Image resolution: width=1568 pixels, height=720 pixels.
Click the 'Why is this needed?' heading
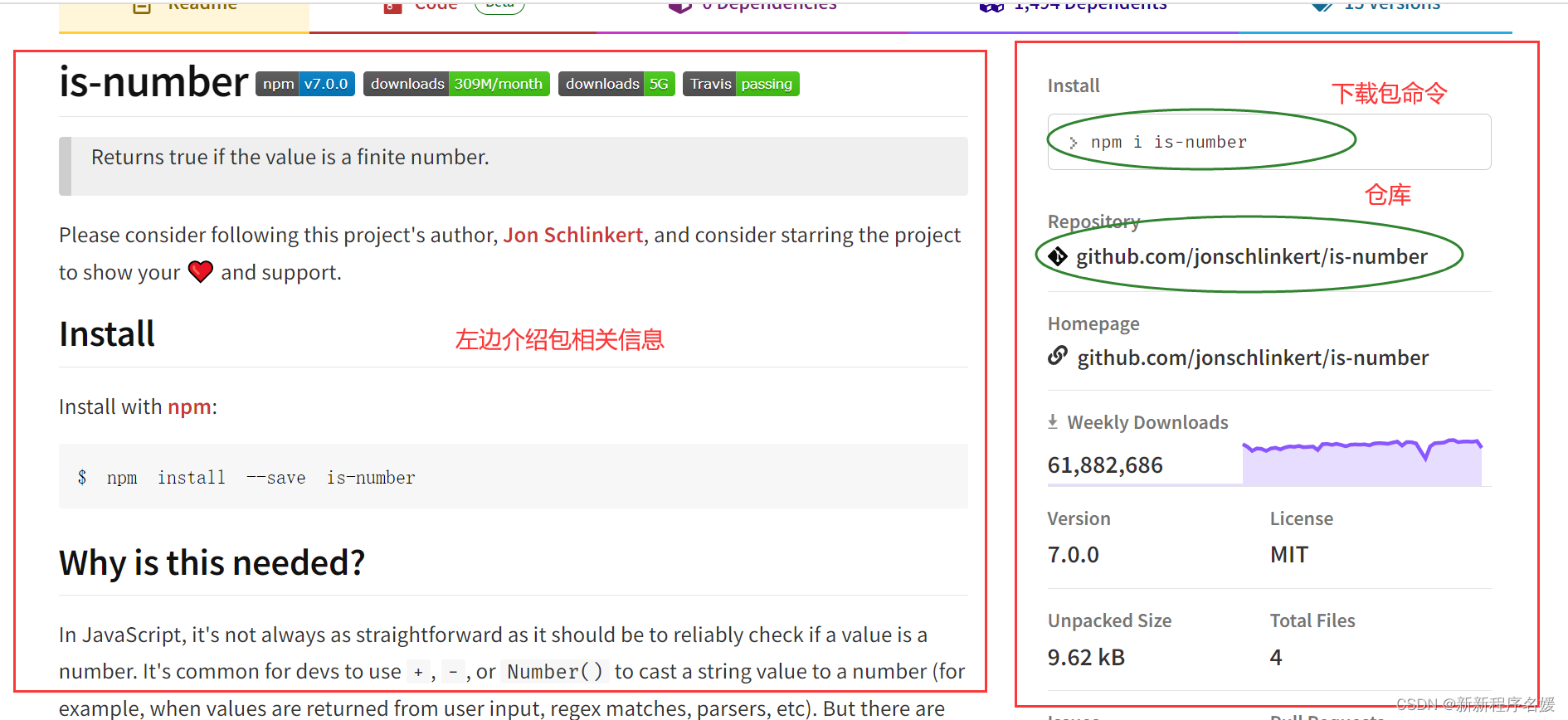point(212,562)
